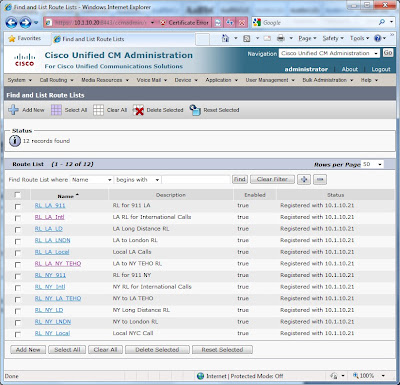Click the bottom Delete Selected button
This screenshot has width=400, height=385.
(157, 350)
